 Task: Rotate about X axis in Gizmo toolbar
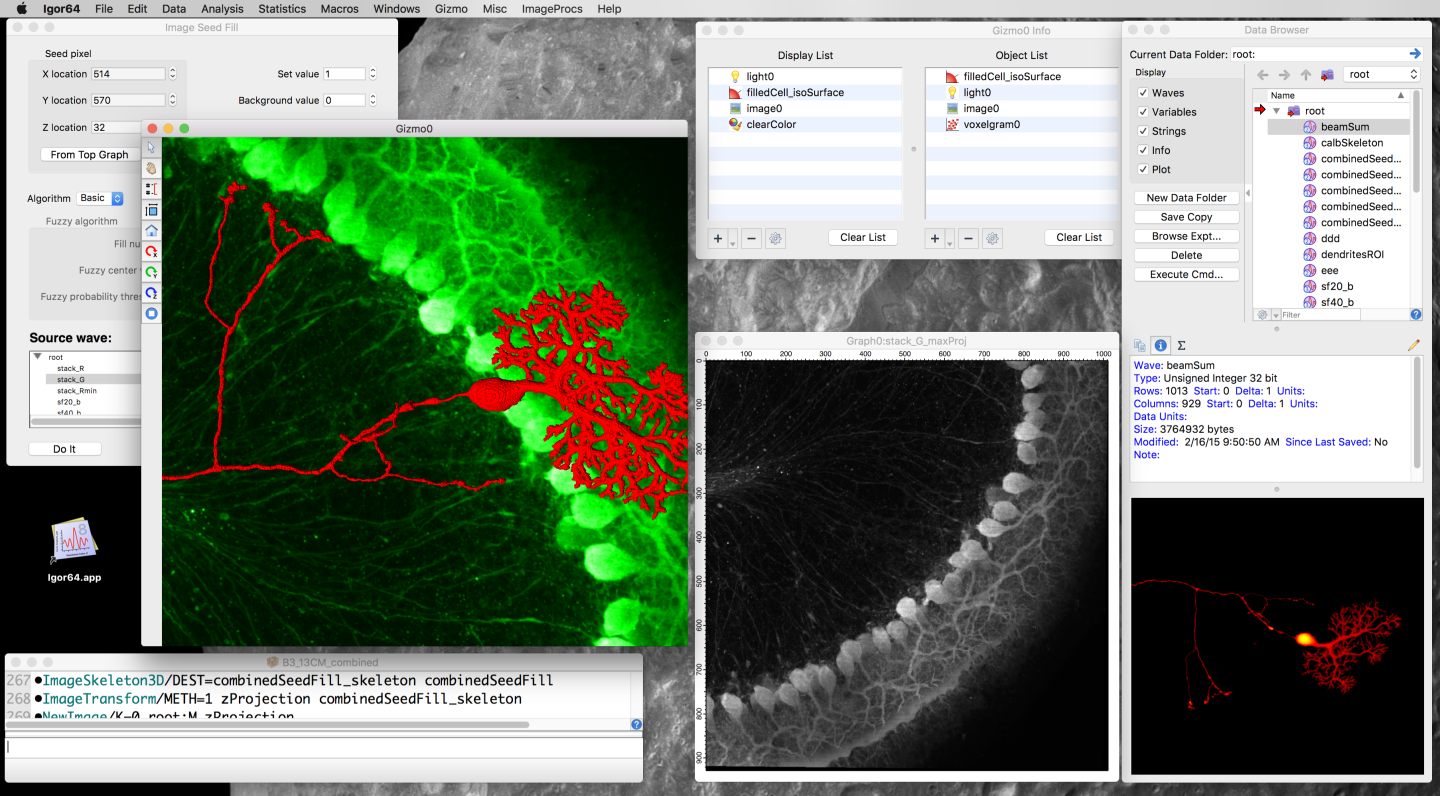pos(152,252)
